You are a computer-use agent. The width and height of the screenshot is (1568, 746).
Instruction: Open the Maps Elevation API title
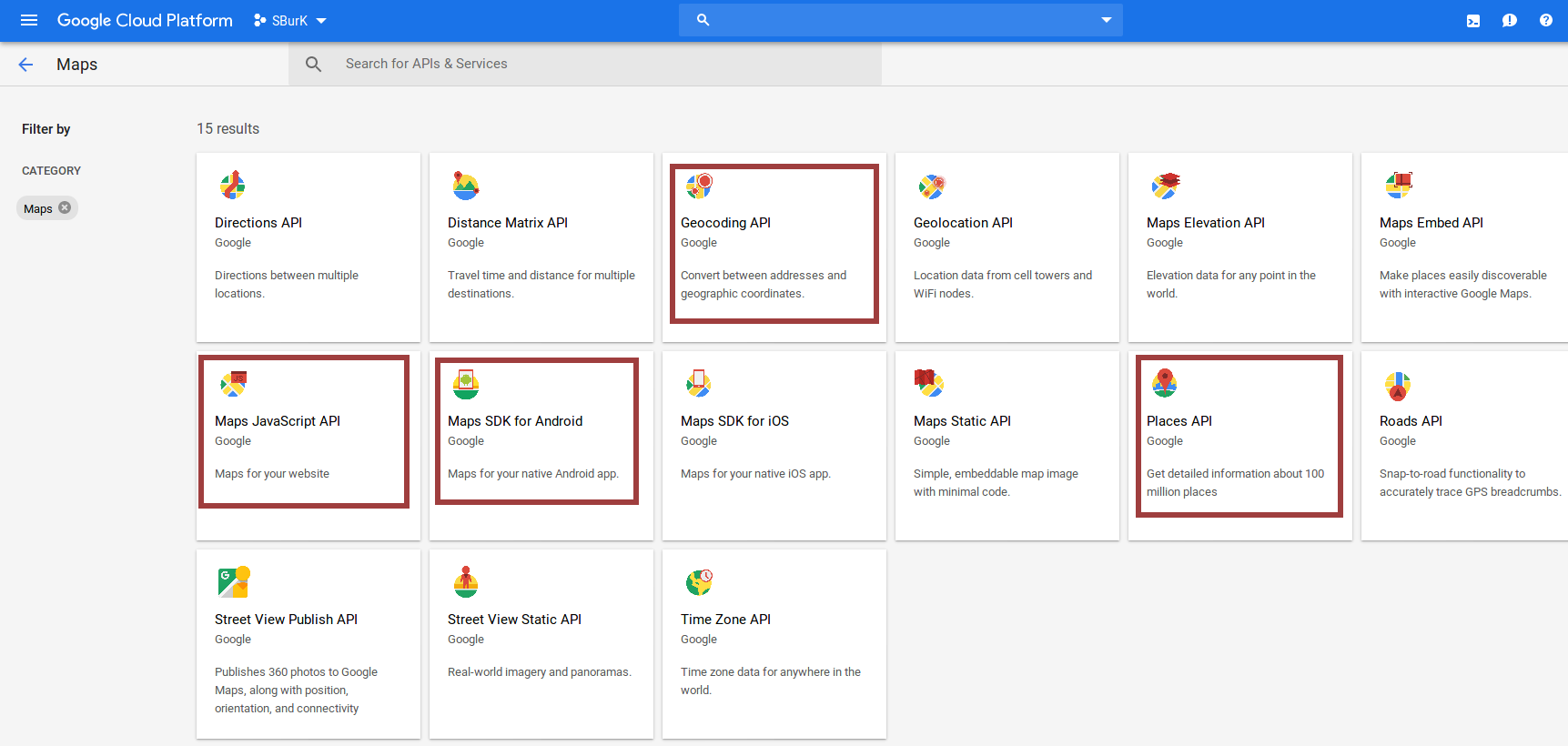click(x=1206, y=223)
